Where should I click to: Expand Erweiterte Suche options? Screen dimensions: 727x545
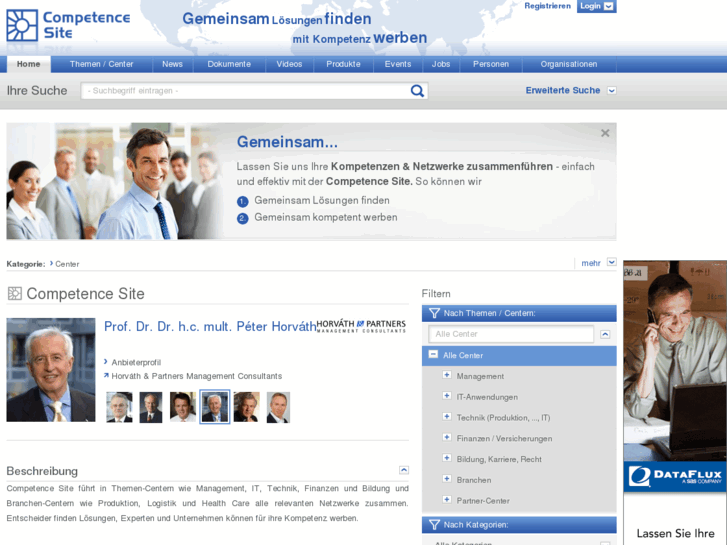[612, 90]
